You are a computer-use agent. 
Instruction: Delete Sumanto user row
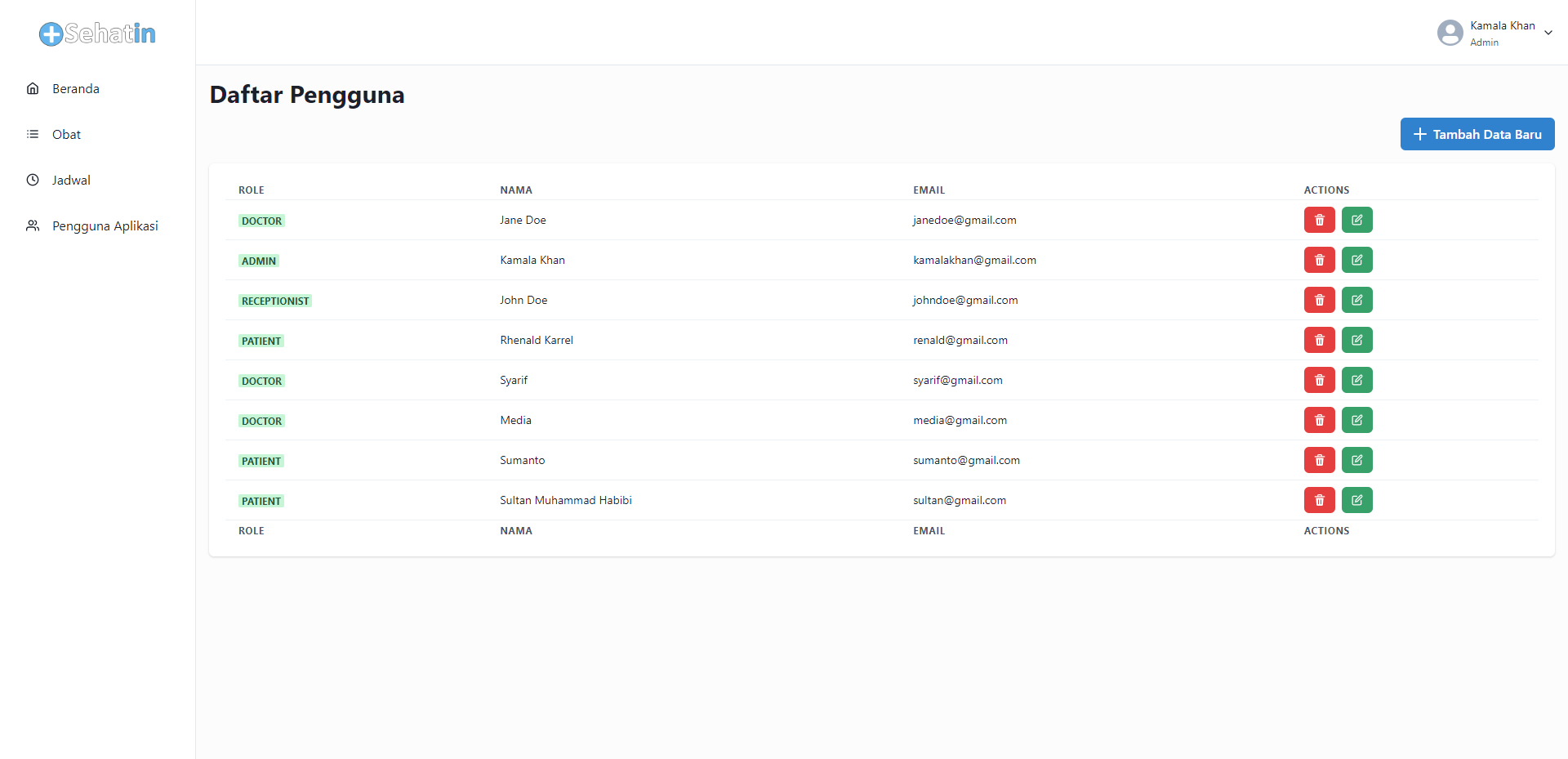(1319, 460)
